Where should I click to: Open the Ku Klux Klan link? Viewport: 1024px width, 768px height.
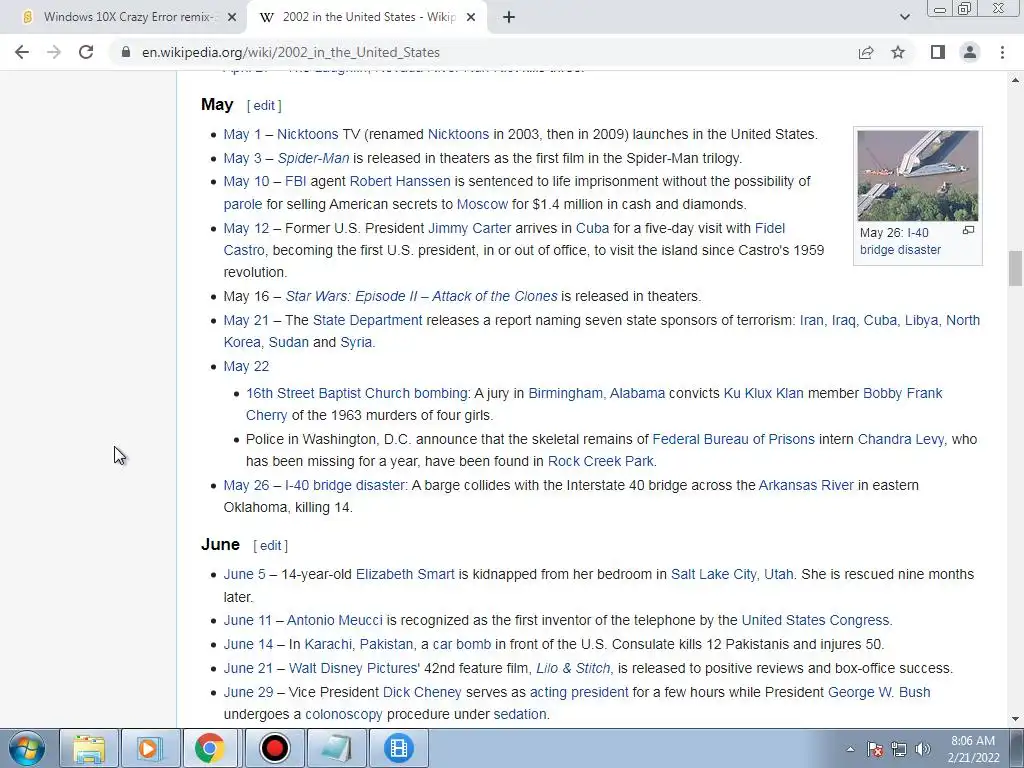point(763,393)
